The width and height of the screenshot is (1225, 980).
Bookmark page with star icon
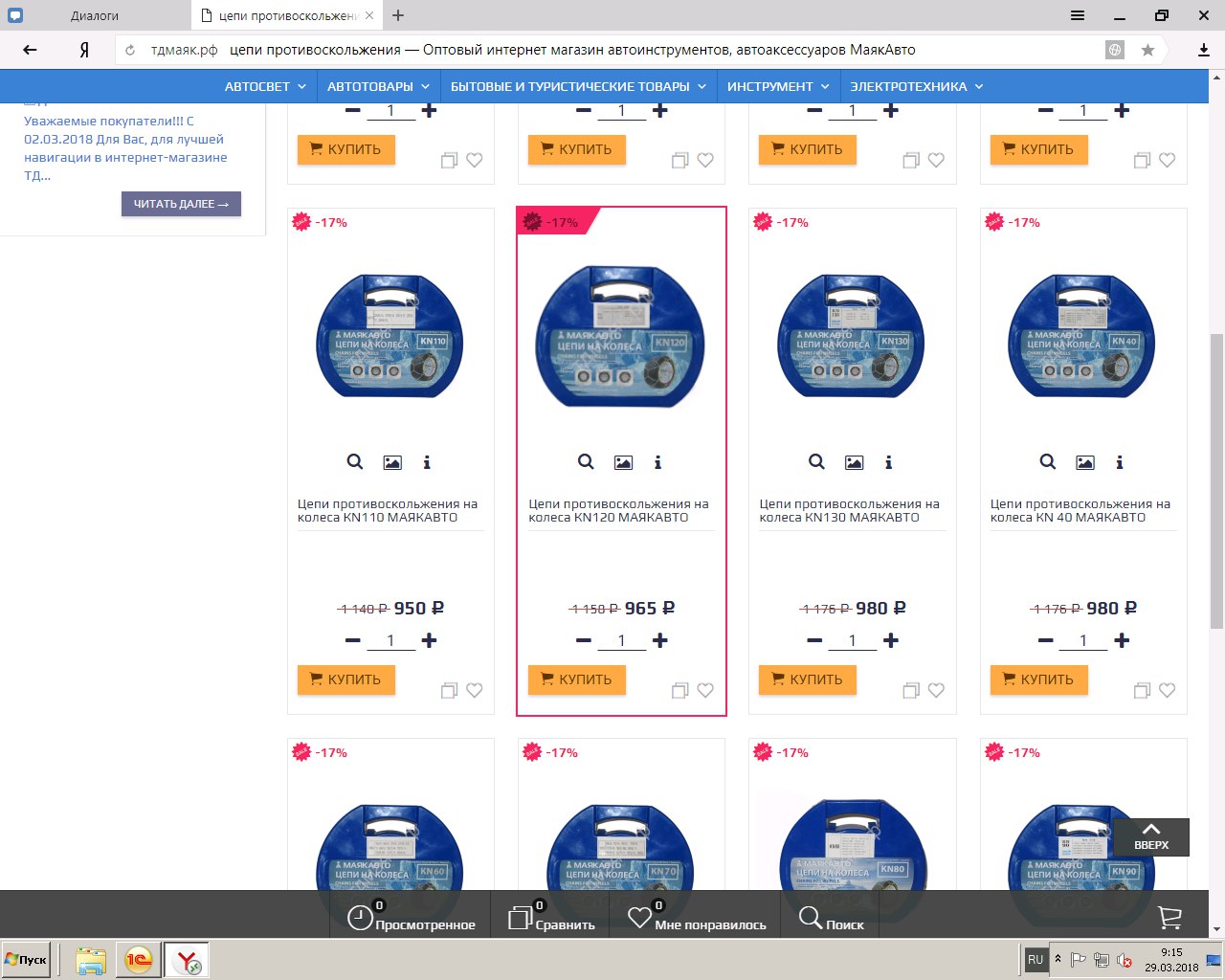point(1147,50)
